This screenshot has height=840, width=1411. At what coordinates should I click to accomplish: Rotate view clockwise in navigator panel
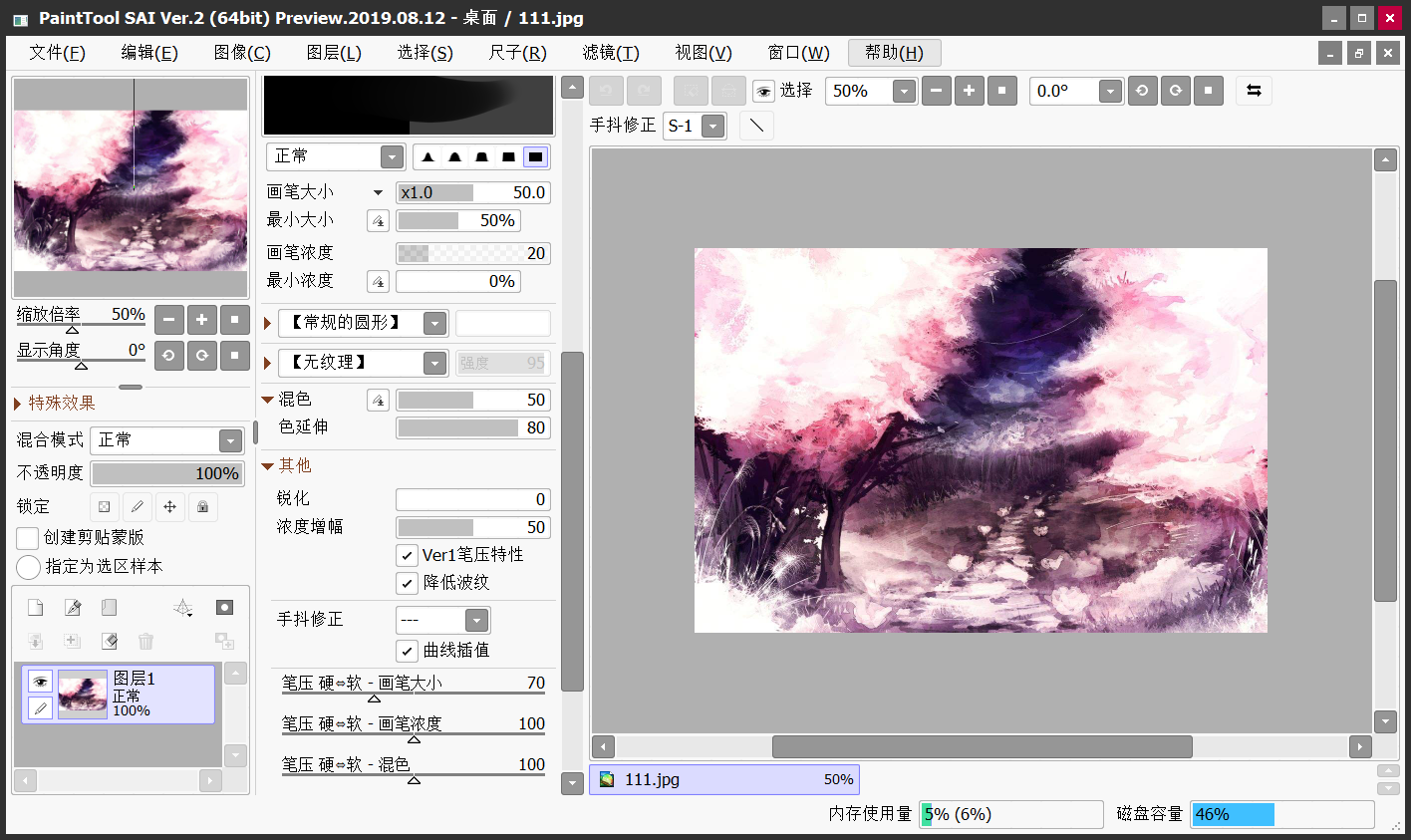pos(201,356)
